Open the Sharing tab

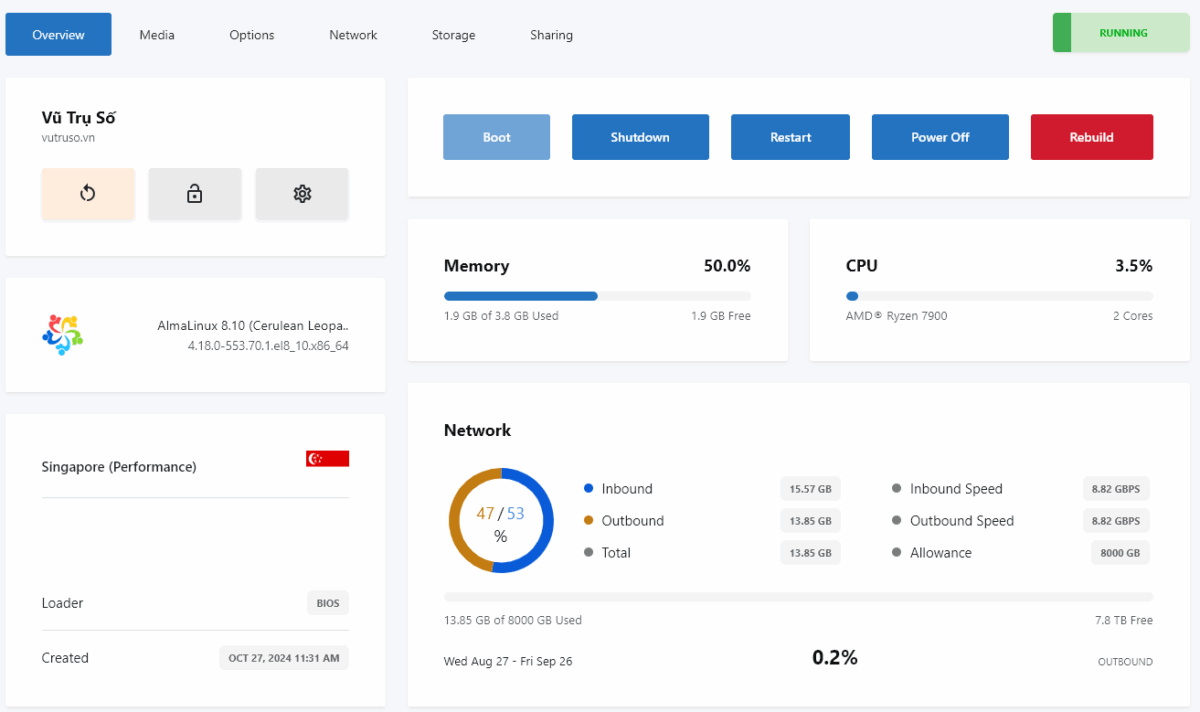pos(551,35)
